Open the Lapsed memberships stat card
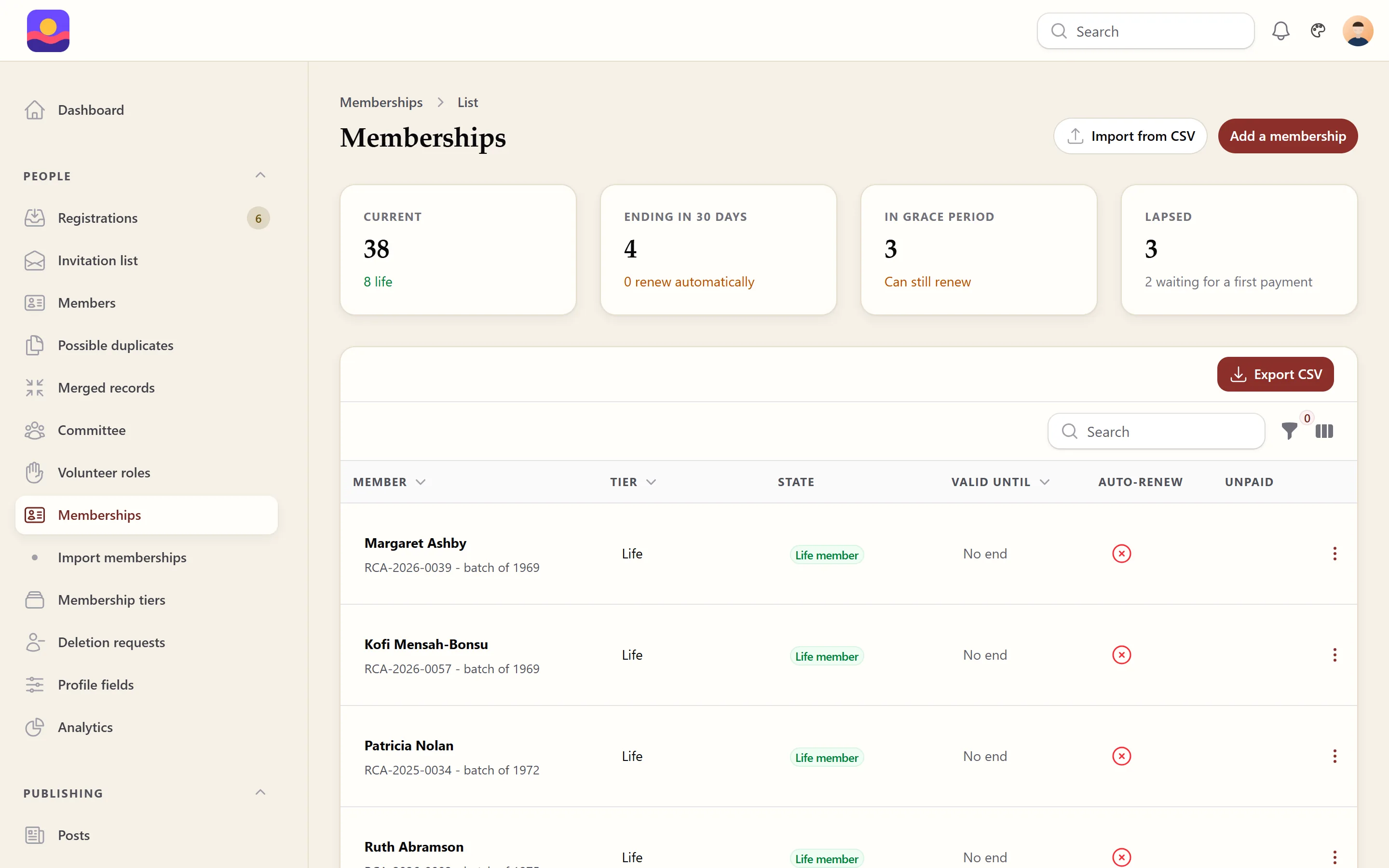This screenshot has width=1389, height=868. pyautogui.click(x=1239, y=250)
